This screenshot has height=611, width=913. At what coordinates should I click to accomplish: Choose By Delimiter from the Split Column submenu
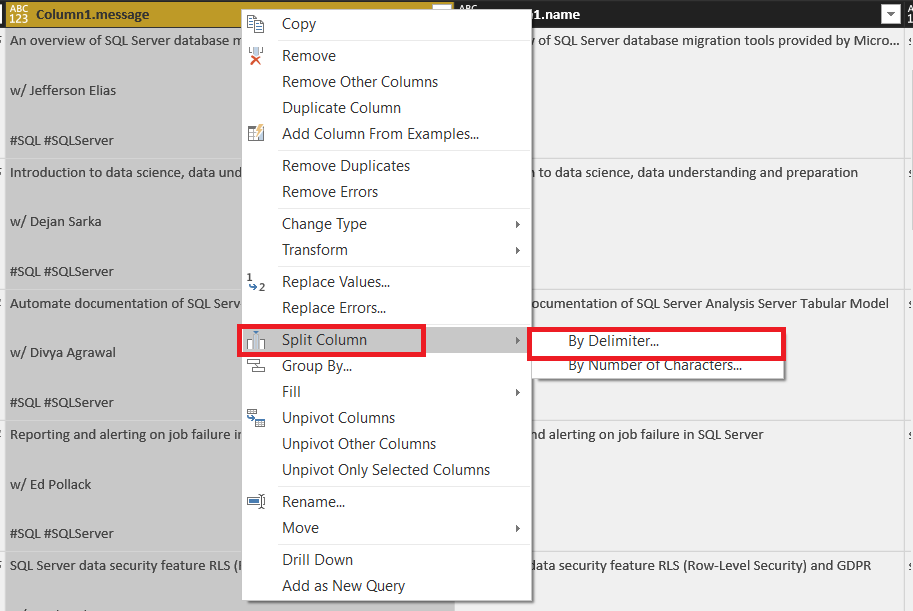point(613,341)
